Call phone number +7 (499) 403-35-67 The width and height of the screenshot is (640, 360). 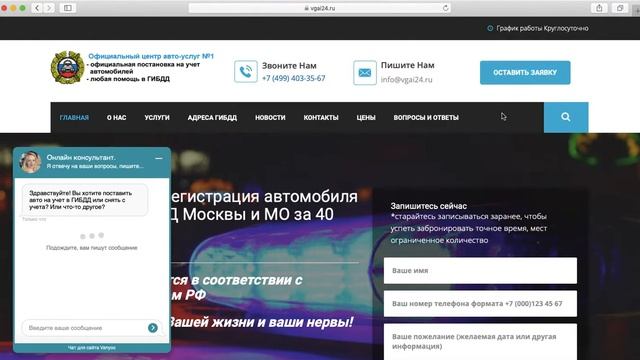click(293, 78)
